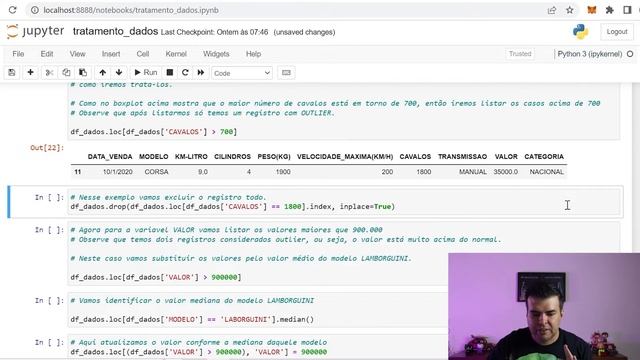The image size is (640, 360).
Task: Click the Jupyter logo
Action: tap(35, 31)
